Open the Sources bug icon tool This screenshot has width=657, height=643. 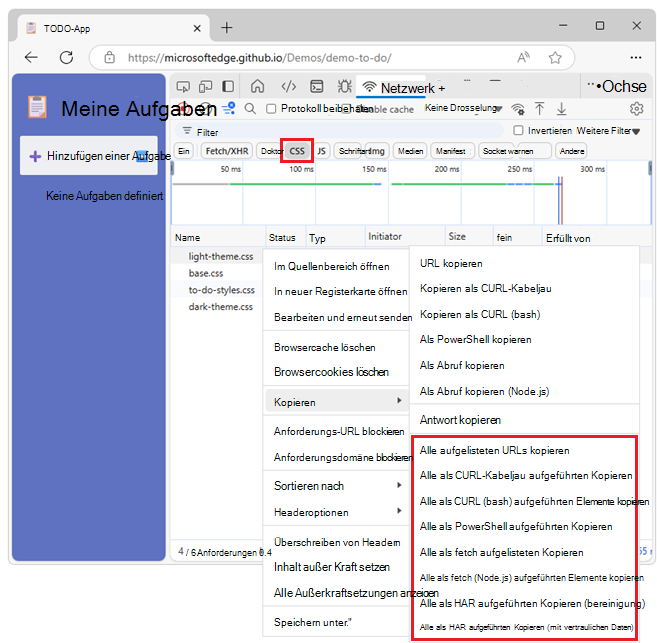[x=344, y=87]
